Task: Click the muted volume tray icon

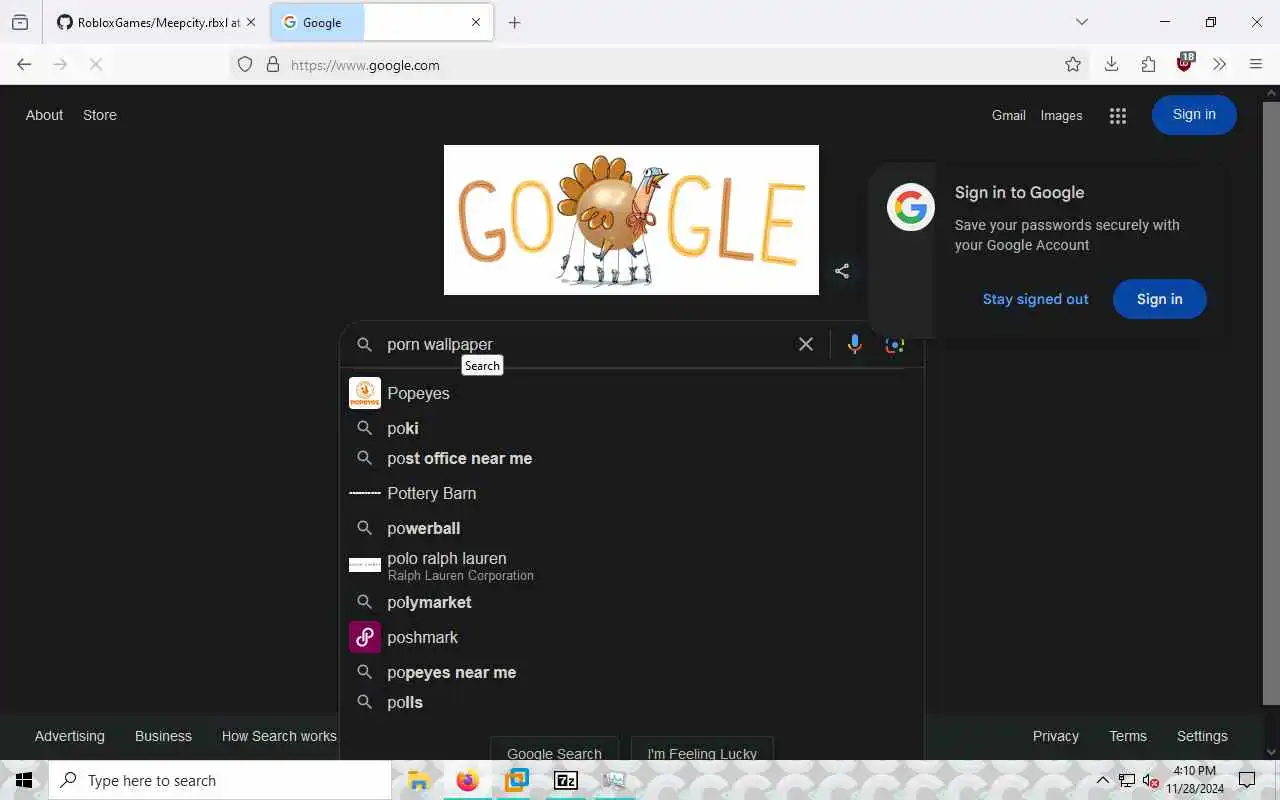Action: (x=1150, y=781)
